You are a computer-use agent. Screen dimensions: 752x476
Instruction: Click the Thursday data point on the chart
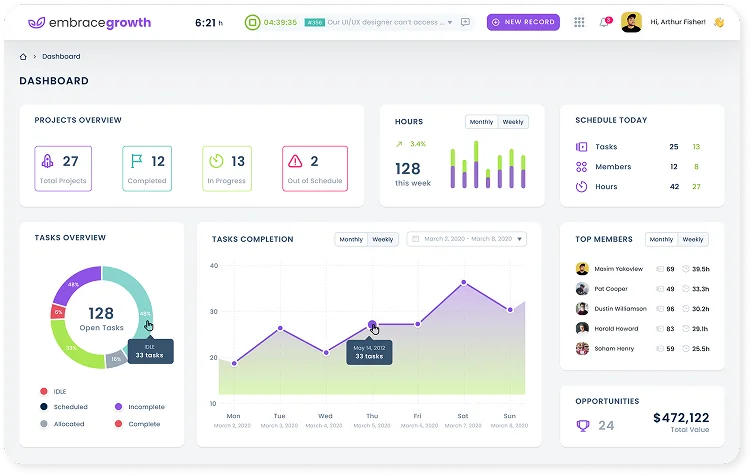(372, 324)
